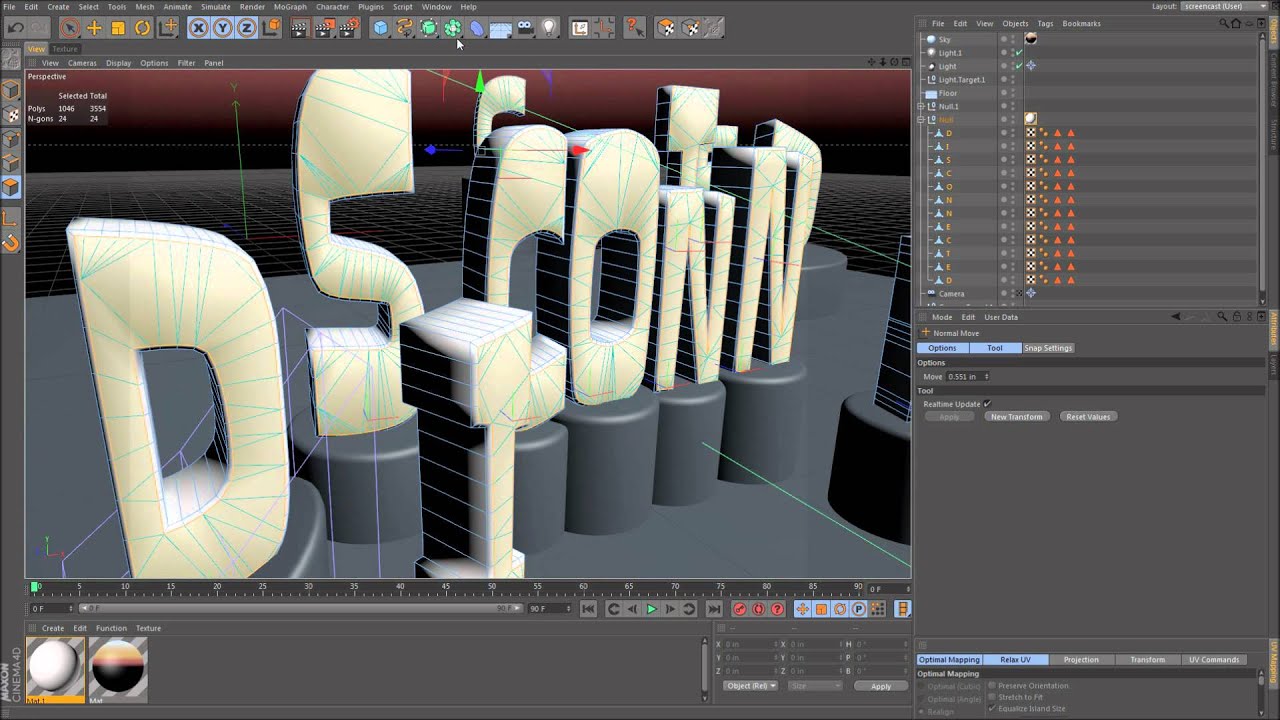Click the record keyframe button
The height and width of the screenshot is (720, 1280).
(x=740, y=609)
